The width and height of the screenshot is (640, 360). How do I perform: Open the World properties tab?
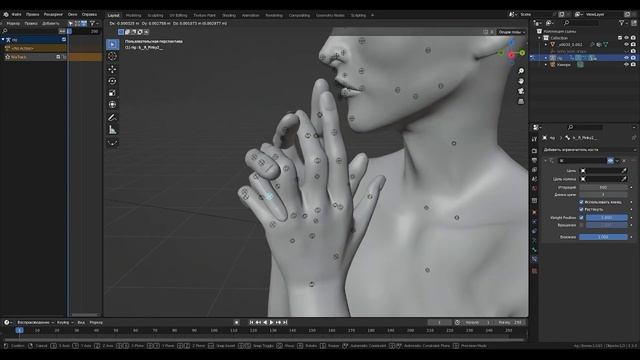(x=534, y=189)
